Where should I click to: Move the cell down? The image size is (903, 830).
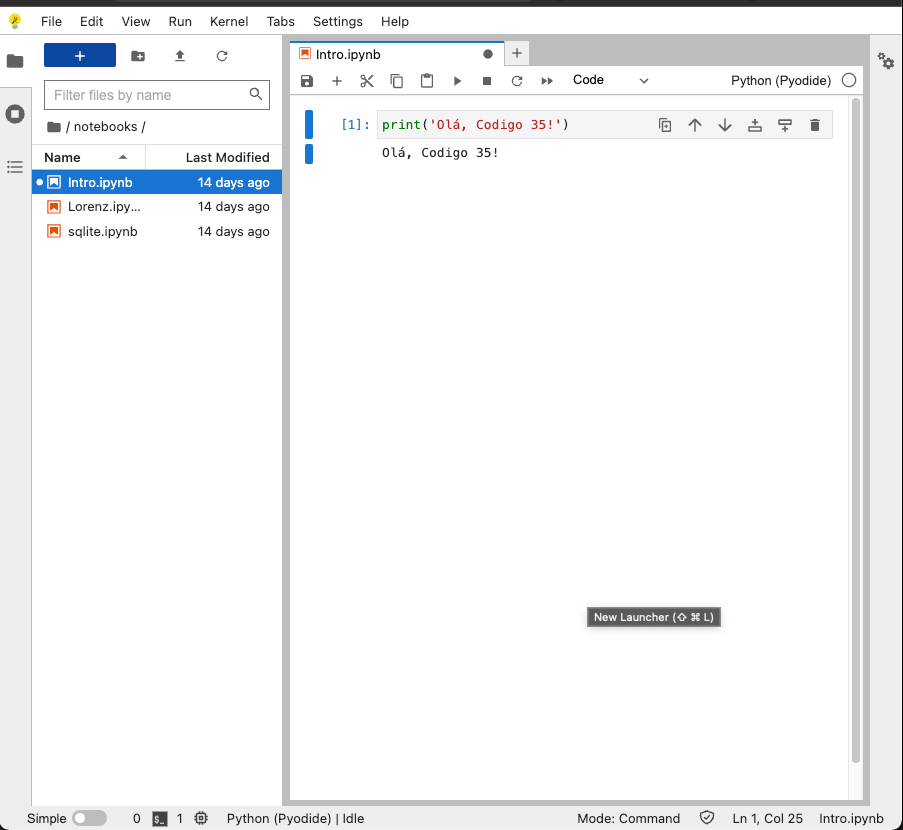coord(725,125)
